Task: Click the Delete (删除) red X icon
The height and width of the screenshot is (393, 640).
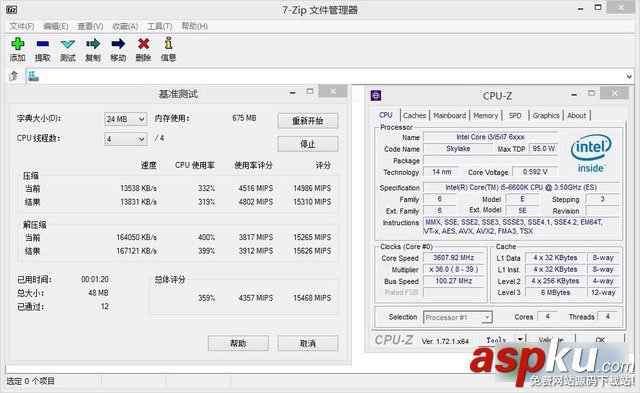Action: (143, 44)
